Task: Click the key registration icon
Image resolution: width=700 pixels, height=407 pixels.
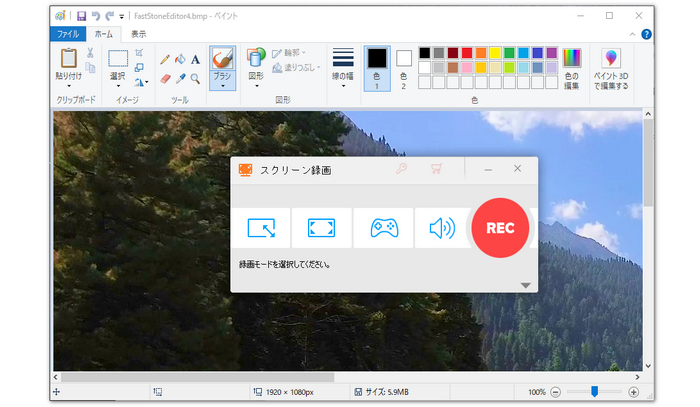Action: pos(401,169)
